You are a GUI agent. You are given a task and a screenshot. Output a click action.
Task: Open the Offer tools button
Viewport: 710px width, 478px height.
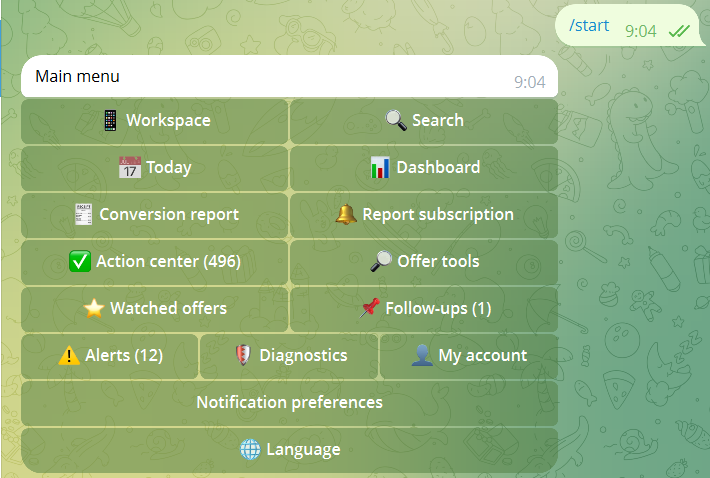424,262
